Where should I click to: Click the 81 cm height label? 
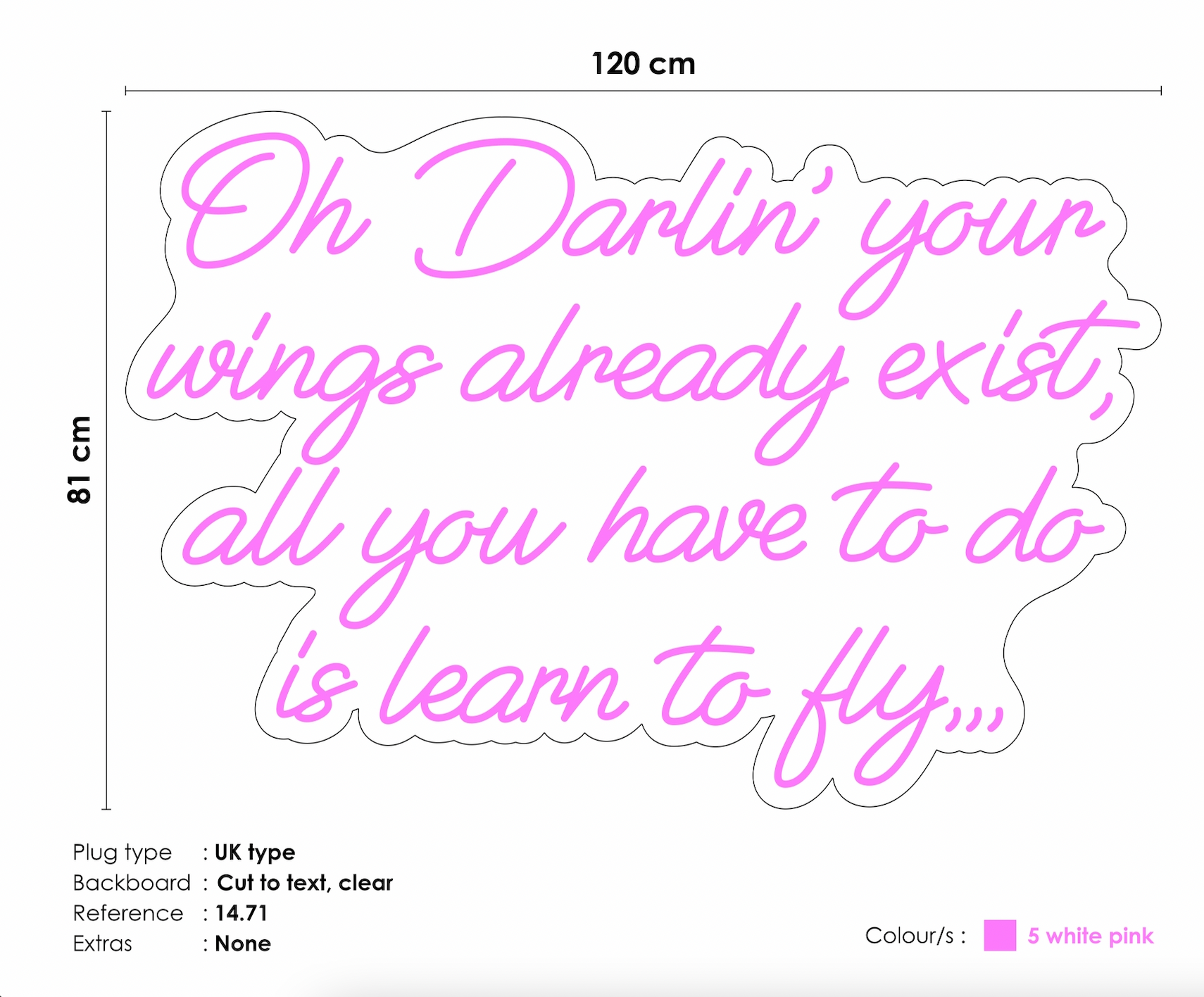click(80, 460)
